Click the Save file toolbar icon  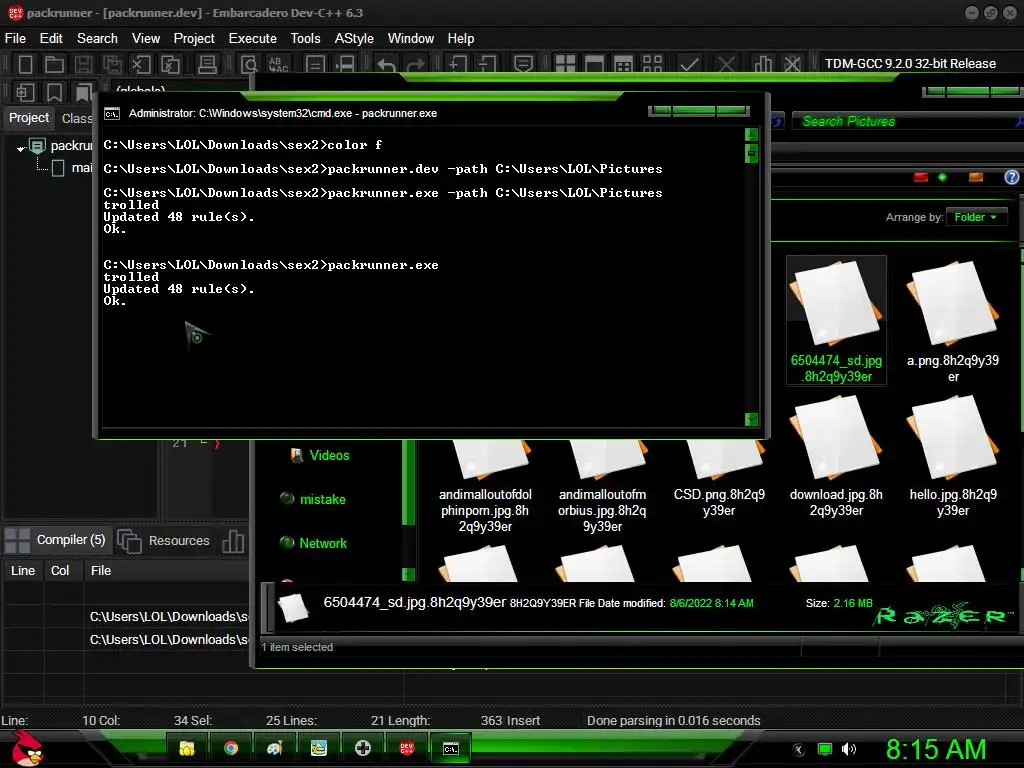(83, 64)
